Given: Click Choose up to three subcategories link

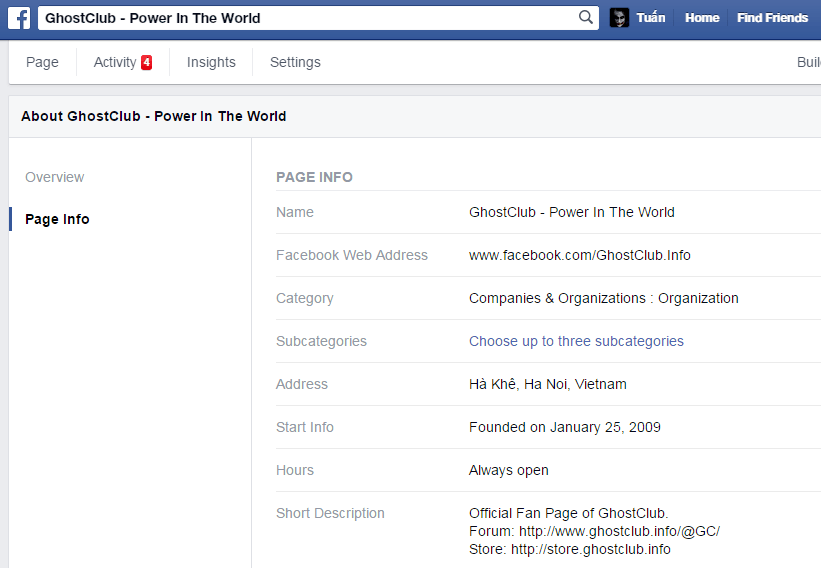Looking at the screenshot, I should 576,341.
